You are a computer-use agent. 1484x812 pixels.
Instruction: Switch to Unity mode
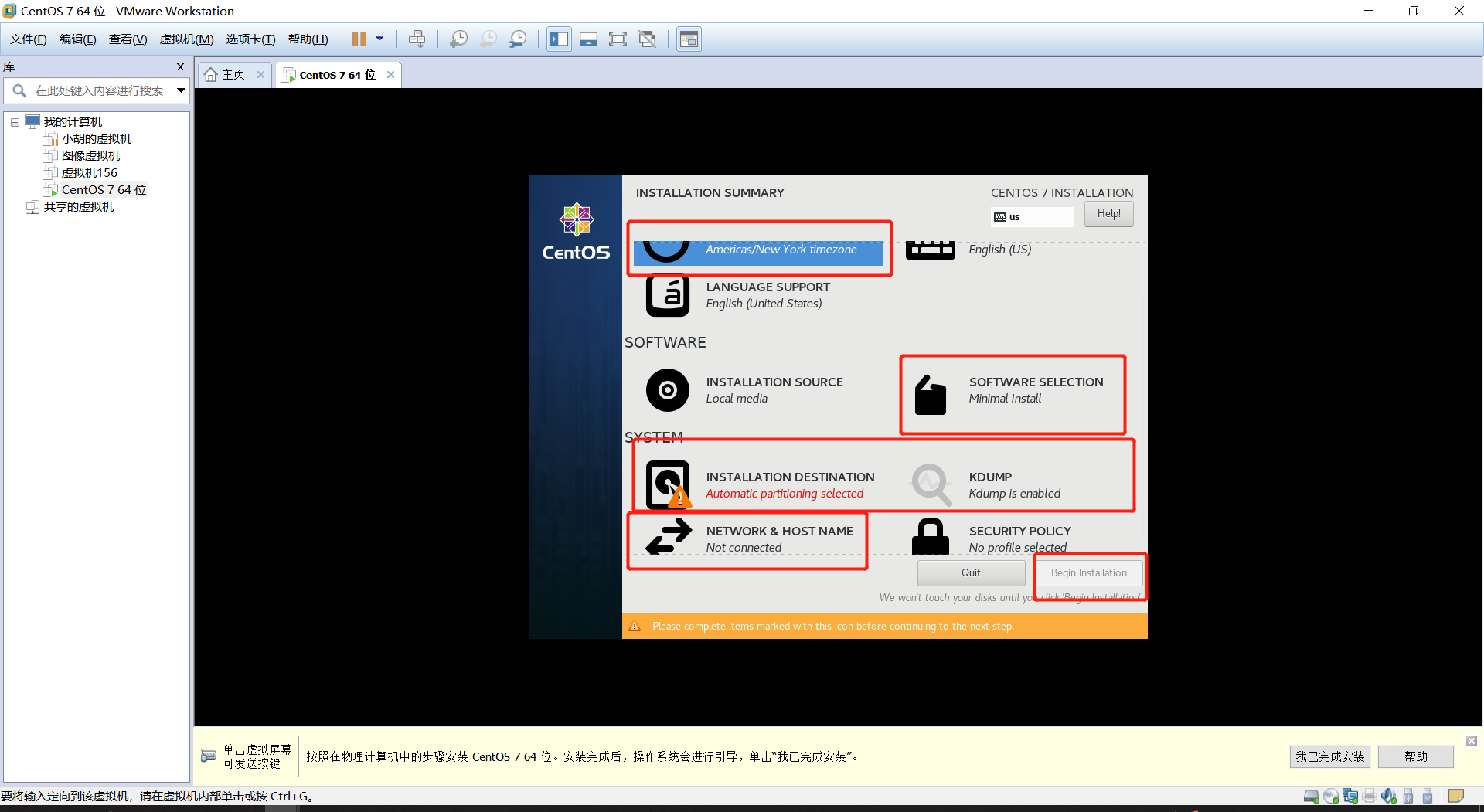pyautogui.click(x=648, y=39)
